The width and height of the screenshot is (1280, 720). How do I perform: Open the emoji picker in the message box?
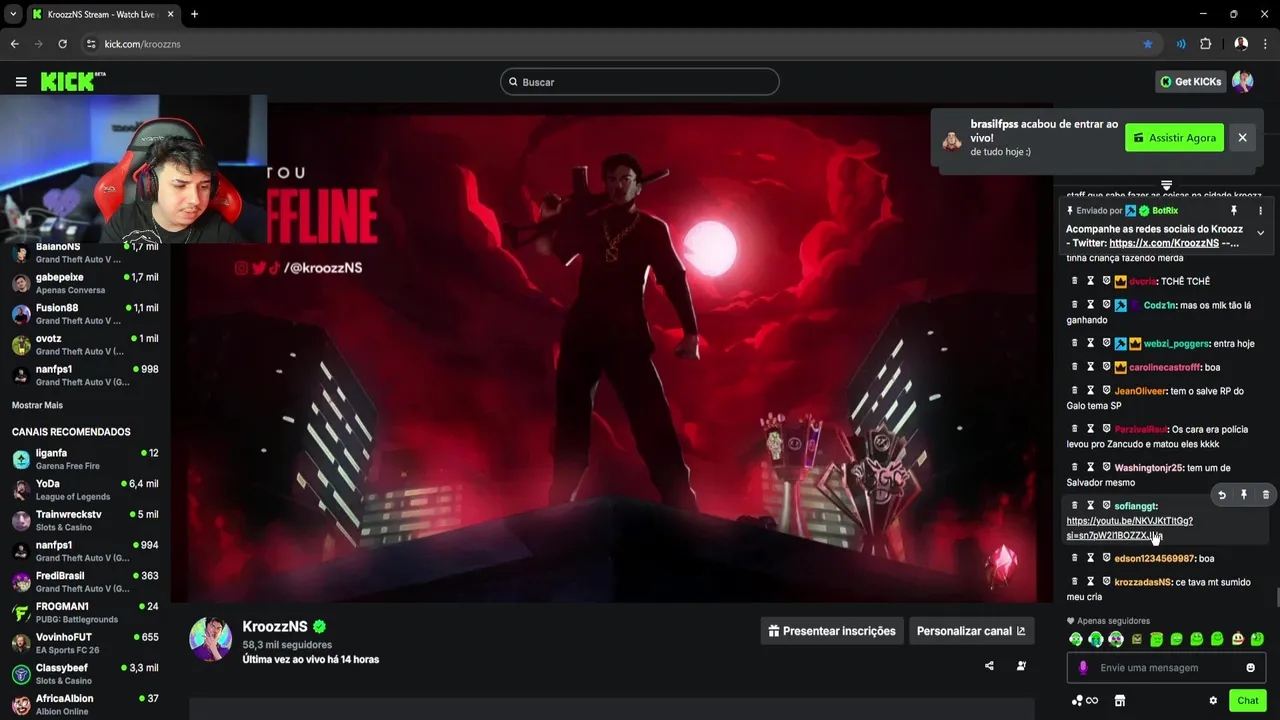point(1250,668)
